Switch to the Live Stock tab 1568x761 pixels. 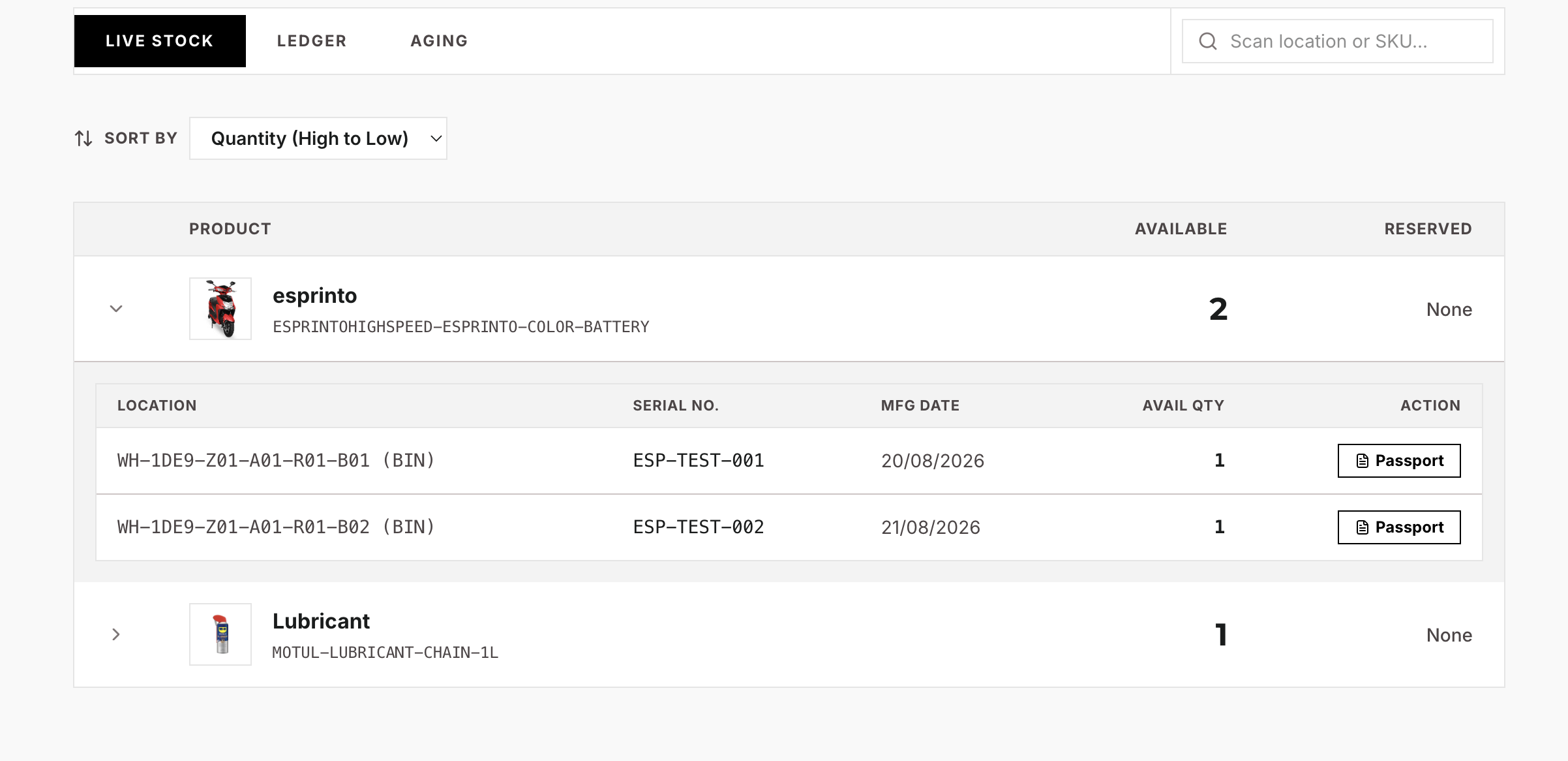tap(160, 41)
